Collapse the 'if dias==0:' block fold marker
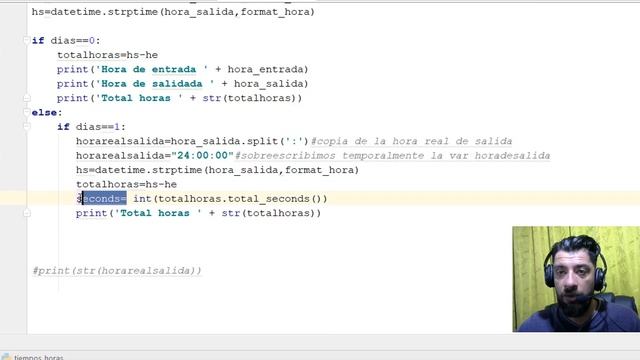This screenshot has width=640, height=360. tap(27, 40)
